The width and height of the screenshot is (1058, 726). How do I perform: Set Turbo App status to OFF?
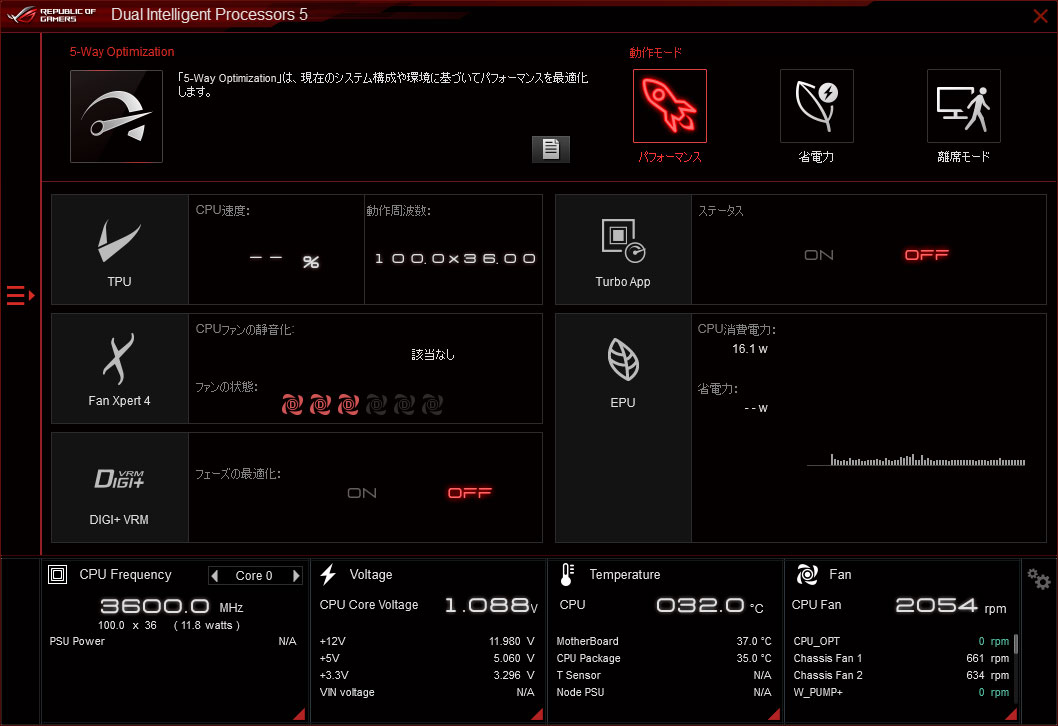pos(926,255)
